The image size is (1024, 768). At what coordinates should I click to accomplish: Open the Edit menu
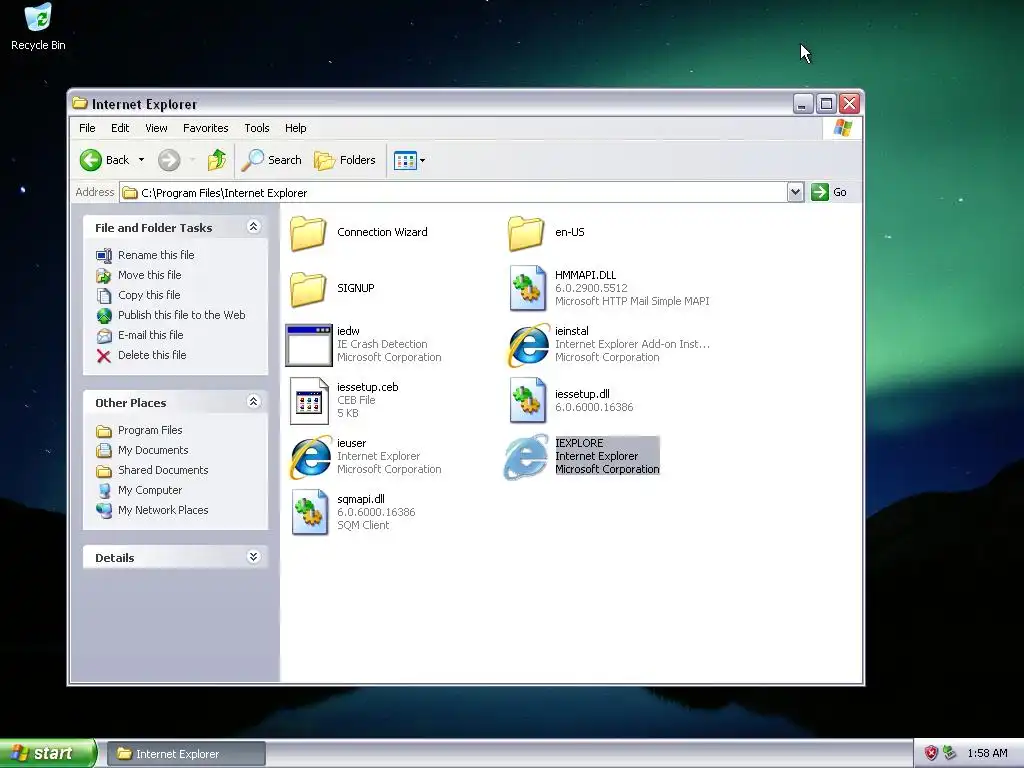[x=120, y=128]
